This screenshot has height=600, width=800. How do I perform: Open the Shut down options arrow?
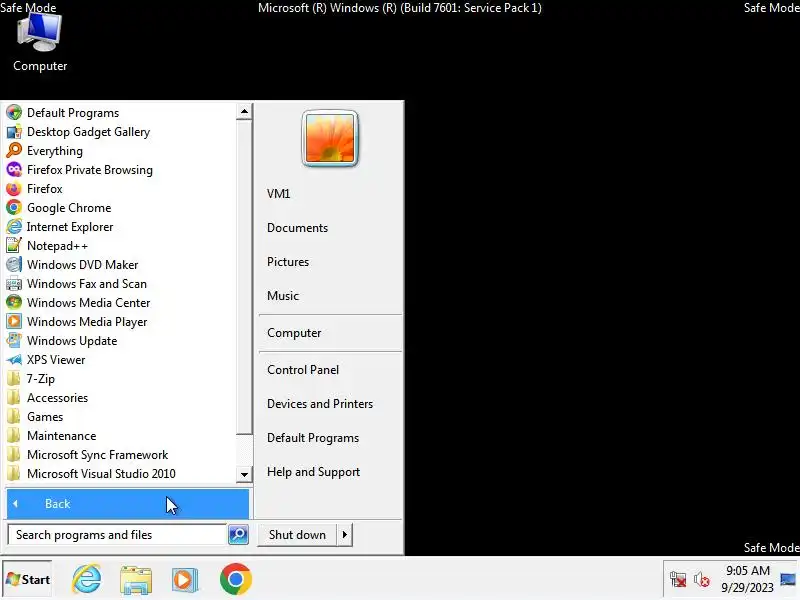pos(345,535)
